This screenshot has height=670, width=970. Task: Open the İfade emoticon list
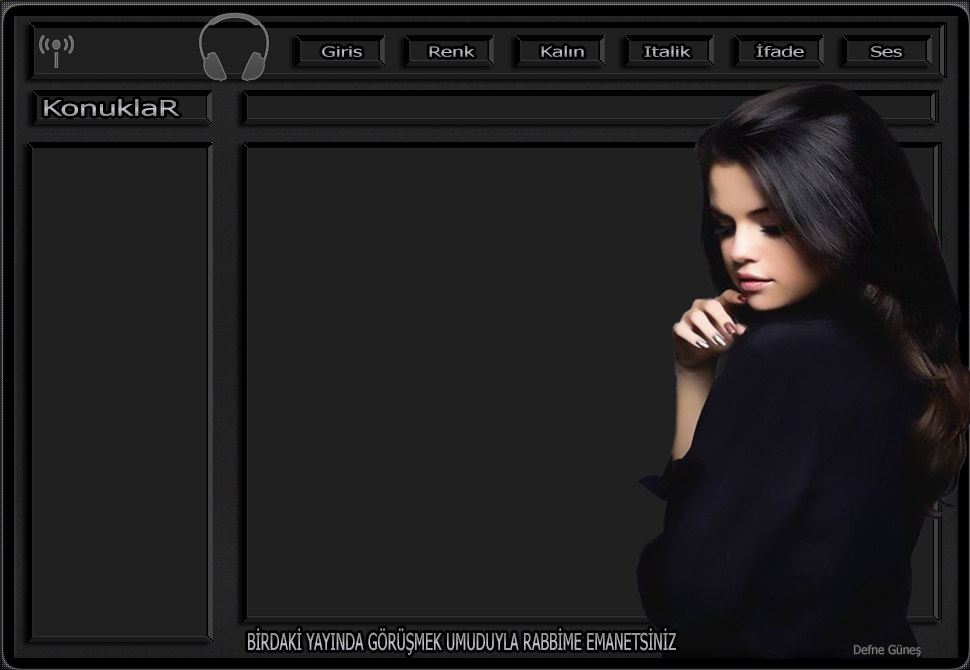[x=779, y=52]
